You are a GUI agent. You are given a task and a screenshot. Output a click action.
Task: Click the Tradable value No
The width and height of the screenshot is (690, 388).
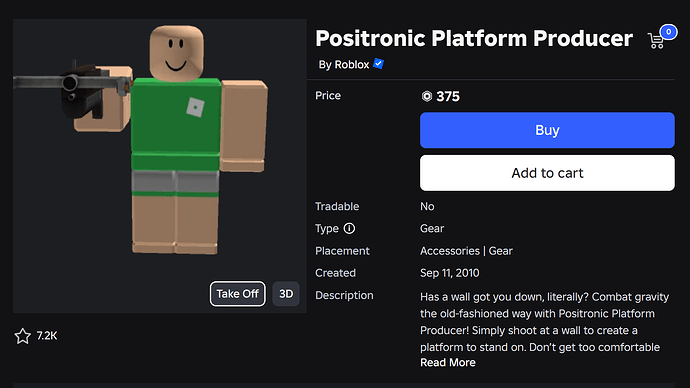(427, 206)
